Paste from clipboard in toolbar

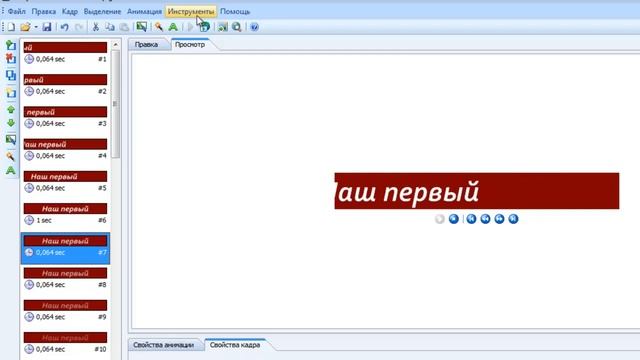click(124, 27)
